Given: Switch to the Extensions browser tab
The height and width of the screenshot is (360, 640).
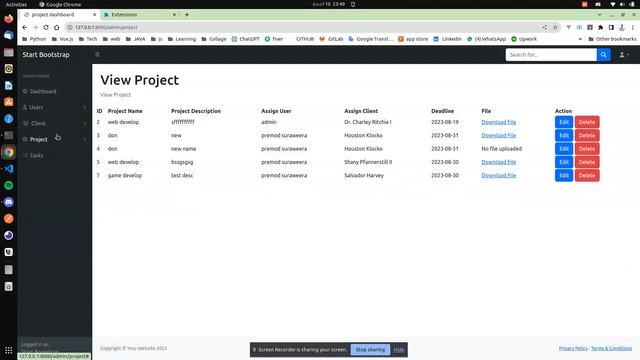Looking at the screenshot, I should 139,15.
